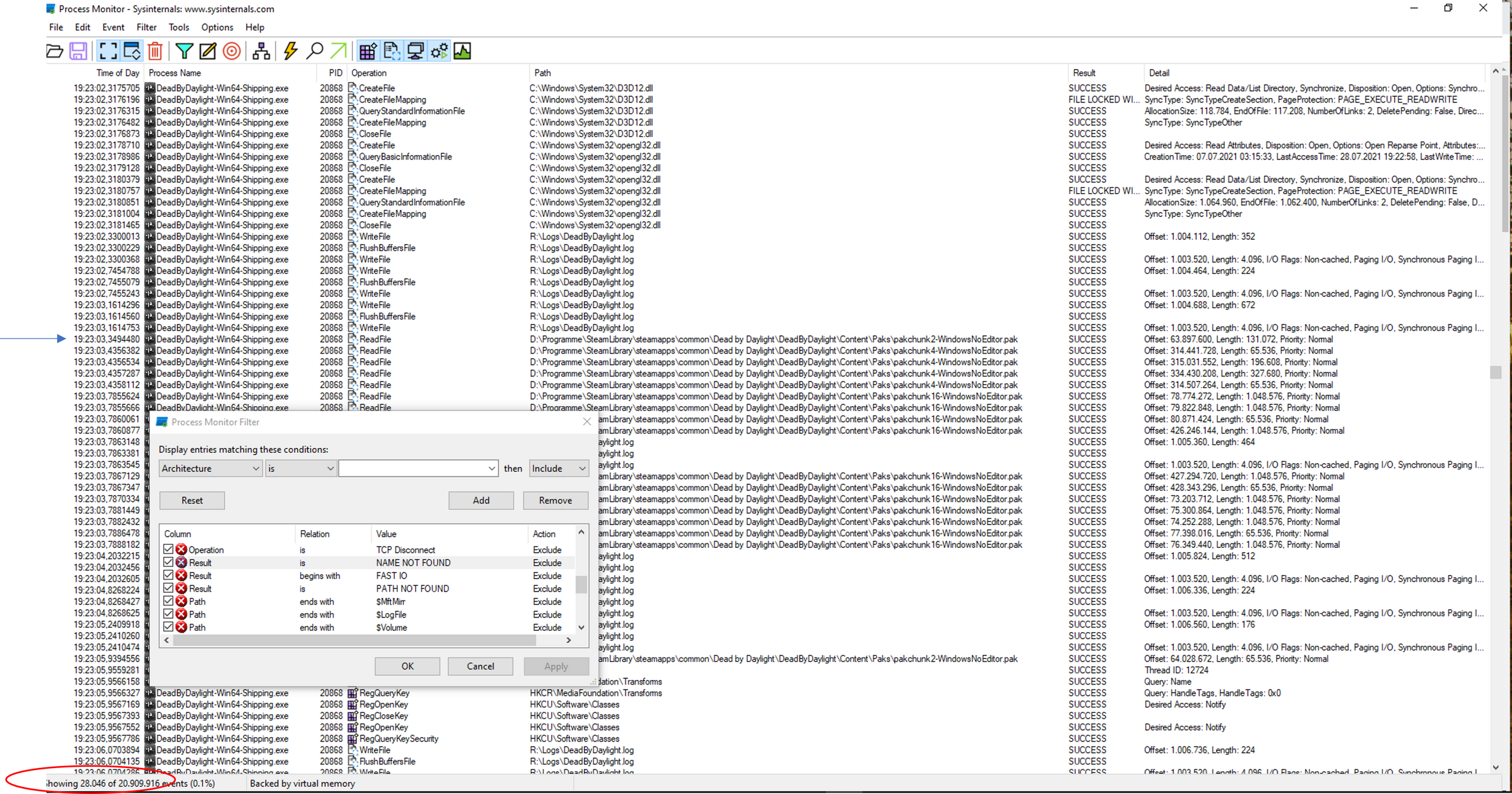Image resolution: width=1512 pixels, height=794 pixels.
Task: Toggle the Autoscroll toolbar icon
Action: 132,51
